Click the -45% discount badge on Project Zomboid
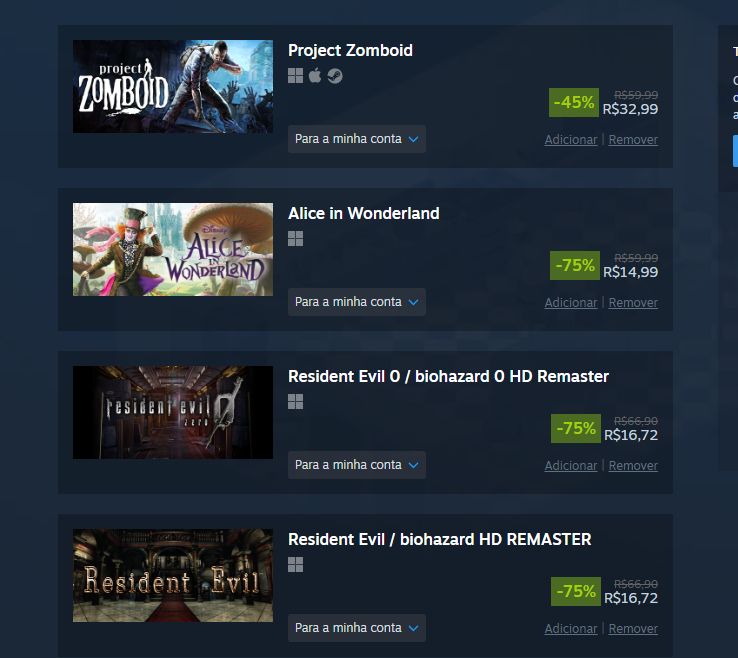 coord(574,102)
